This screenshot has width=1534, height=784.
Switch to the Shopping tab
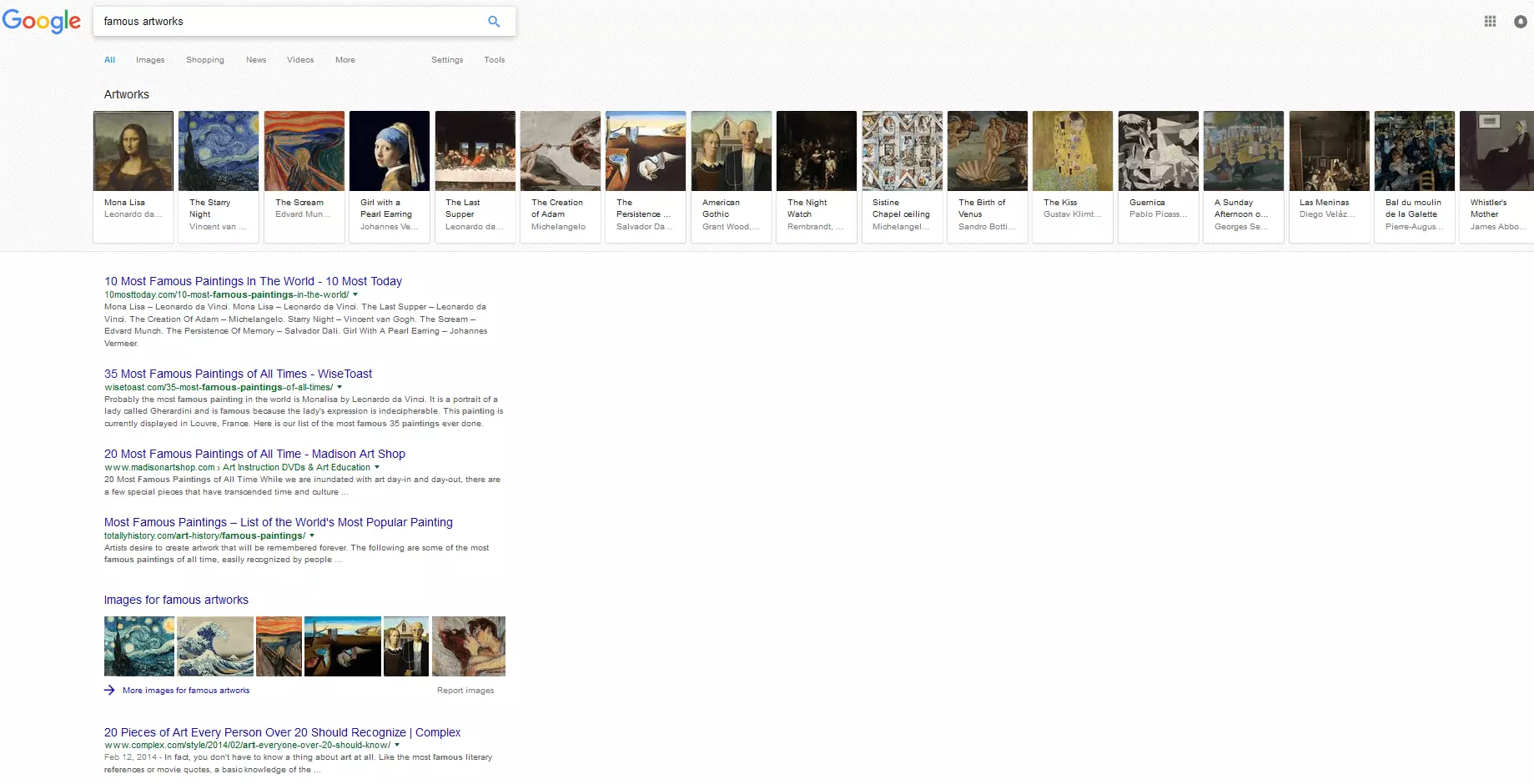(205, 60)
